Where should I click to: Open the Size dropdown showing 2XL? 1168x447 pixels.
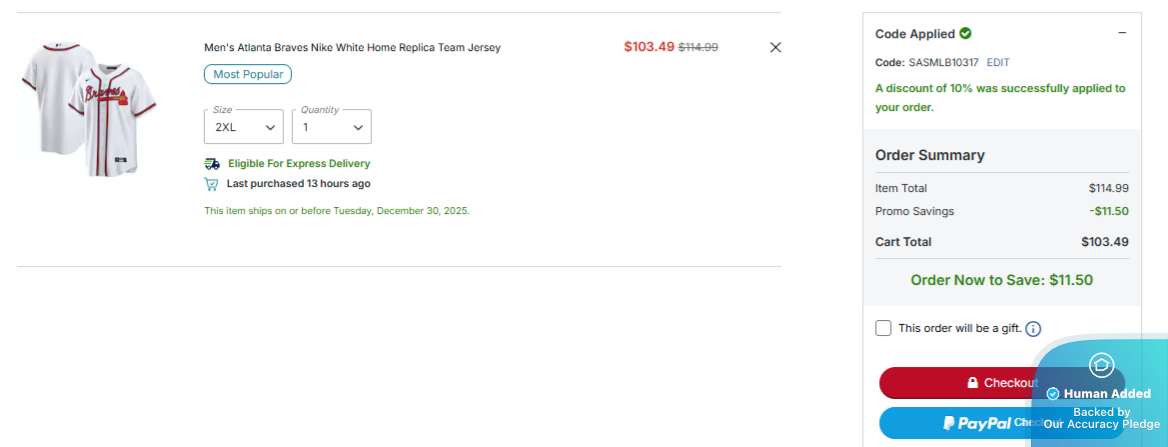tap(244, 127)
